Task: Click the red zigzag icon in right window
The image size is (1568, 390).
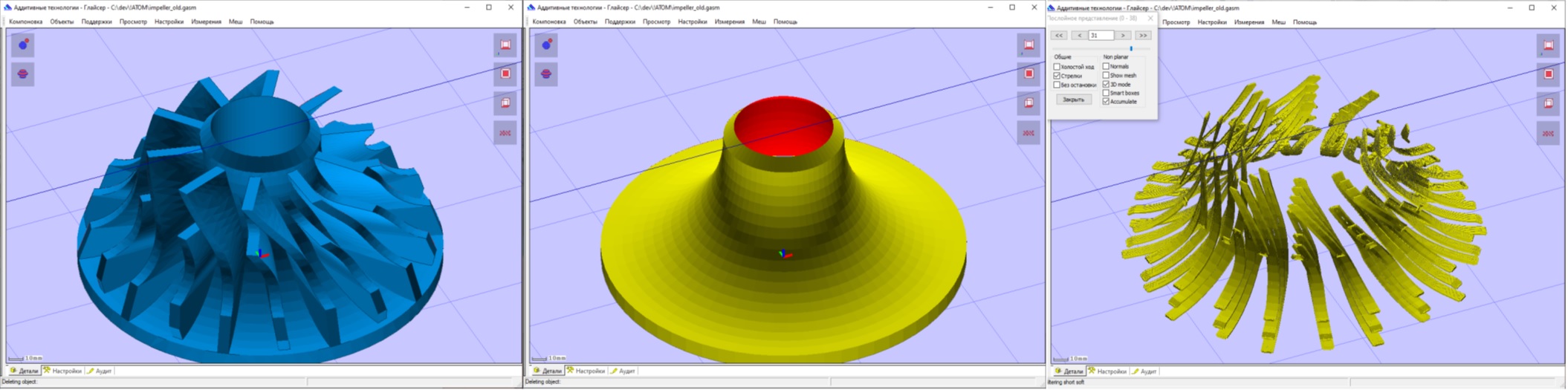Action: tap(1549, 133)
